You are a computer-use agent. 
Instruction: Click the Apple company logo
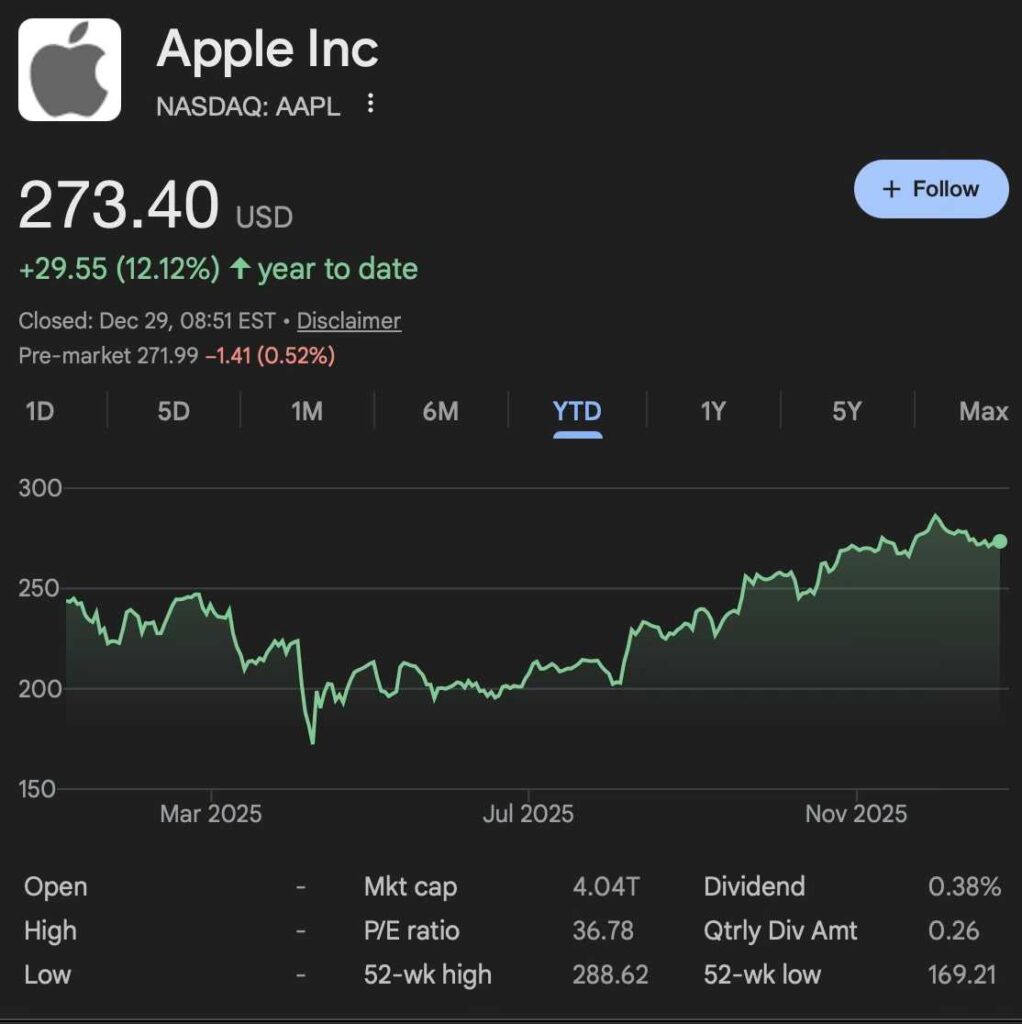(69, 67)
